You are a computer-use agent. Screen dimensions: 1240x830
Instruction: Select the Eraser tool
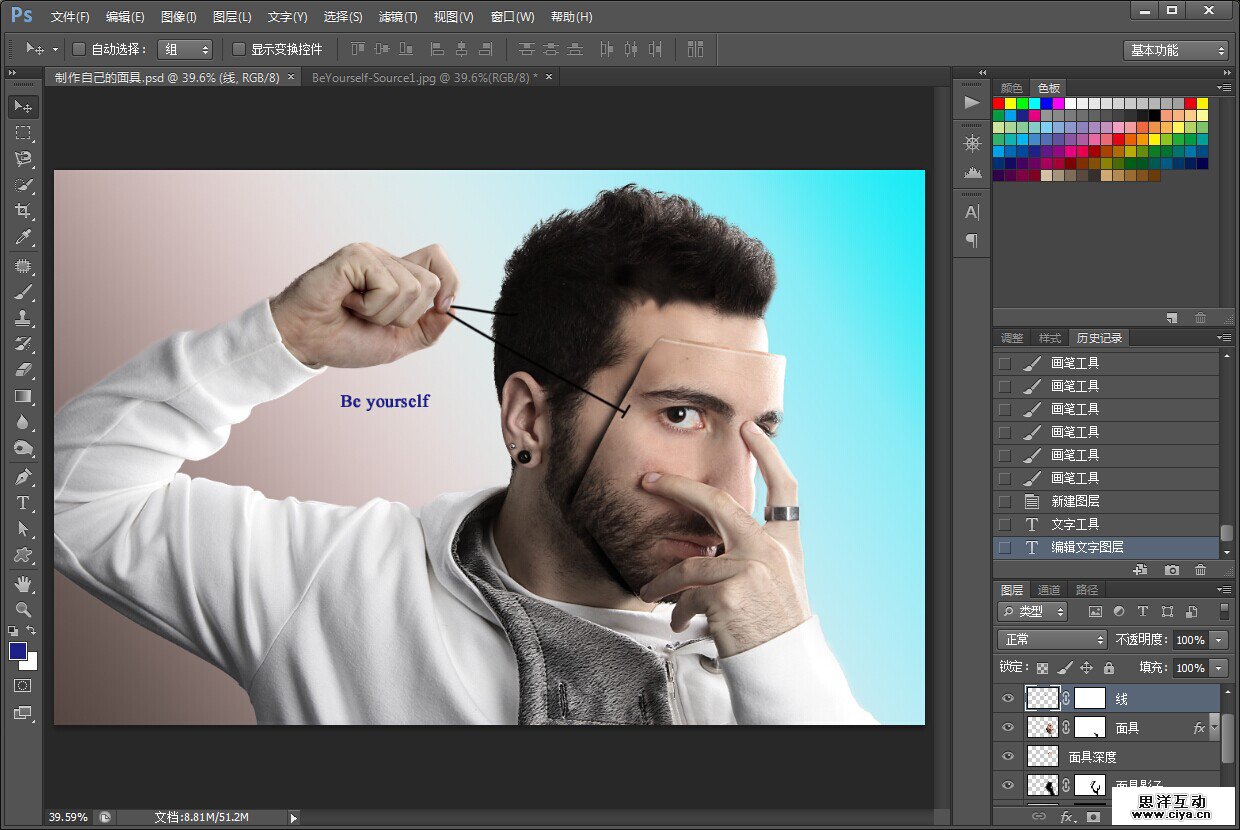click(x=23, y=370)
